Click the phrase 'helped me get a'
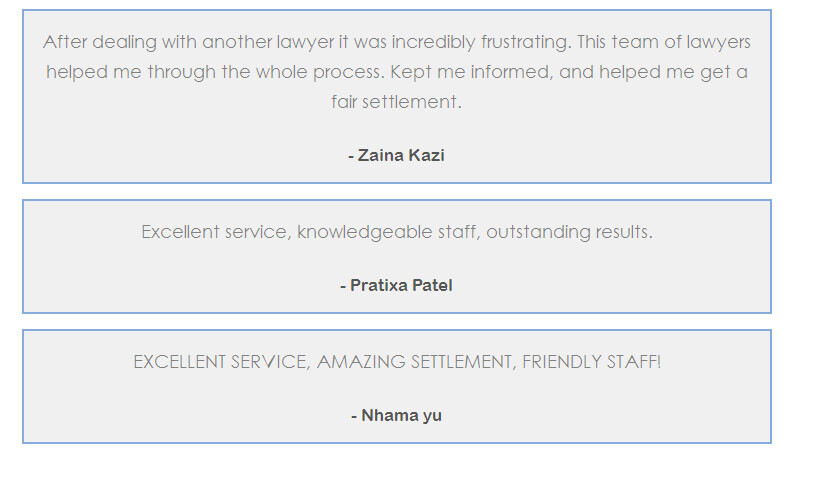832x500 pixels. tap(673, 72)
